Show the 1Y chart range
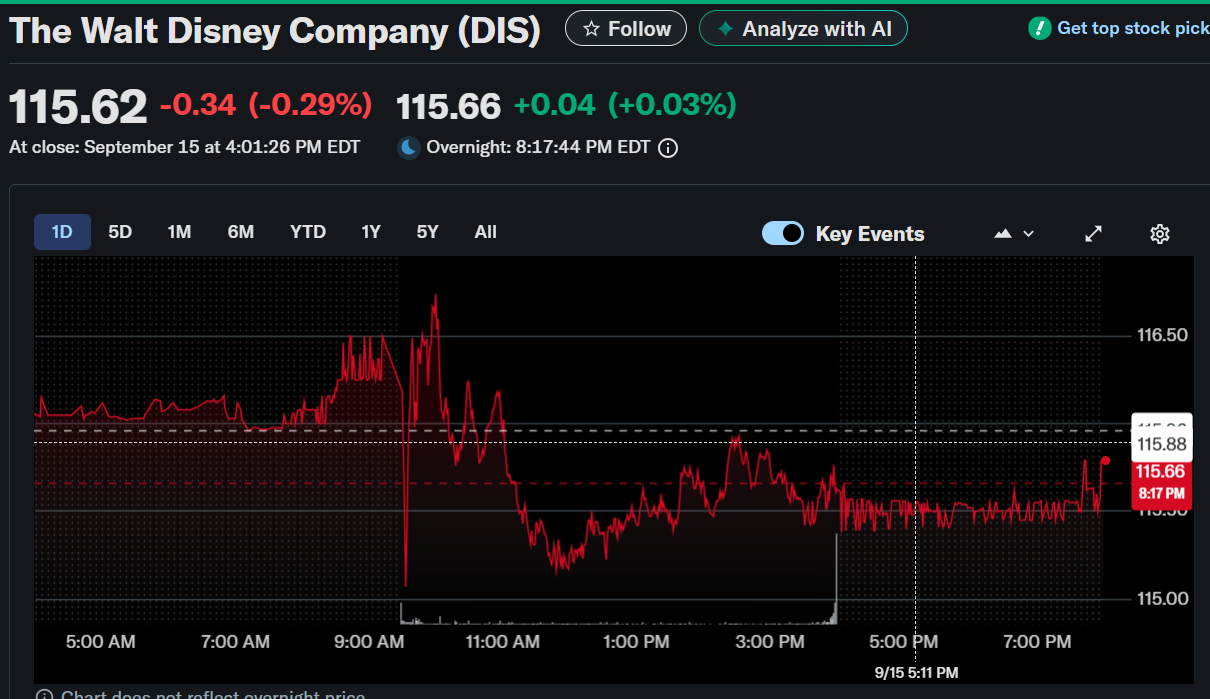This screenshot has width=1210, height=699. [x=371, y=232]
